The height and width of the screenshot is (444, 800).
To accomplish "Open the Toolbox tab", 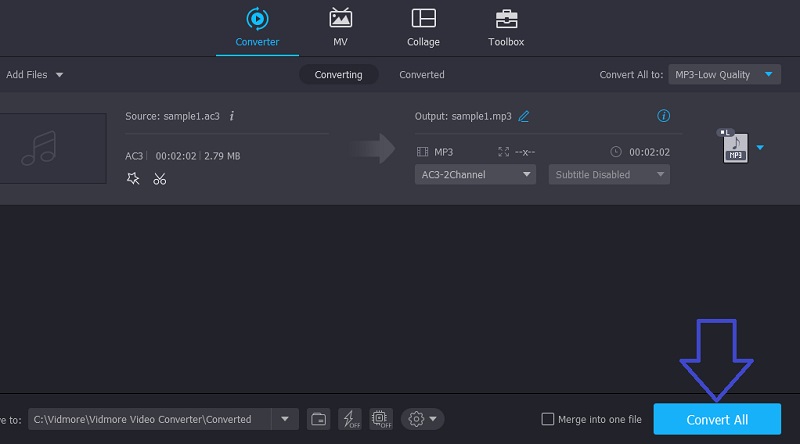I will tap(506, 27).
